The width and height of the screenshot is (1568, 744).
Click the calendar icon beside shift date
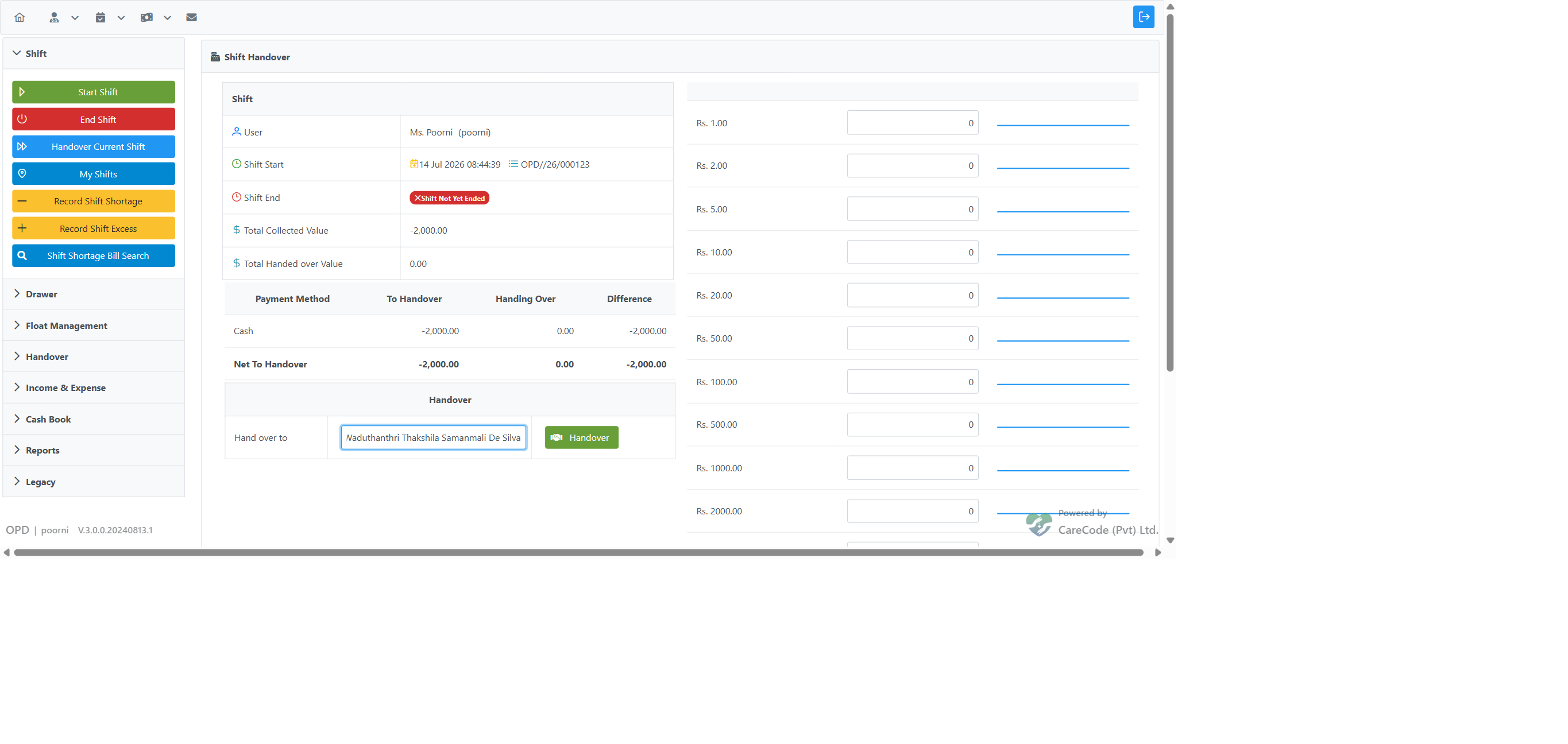pyautogui.click(x=414, y=164)
